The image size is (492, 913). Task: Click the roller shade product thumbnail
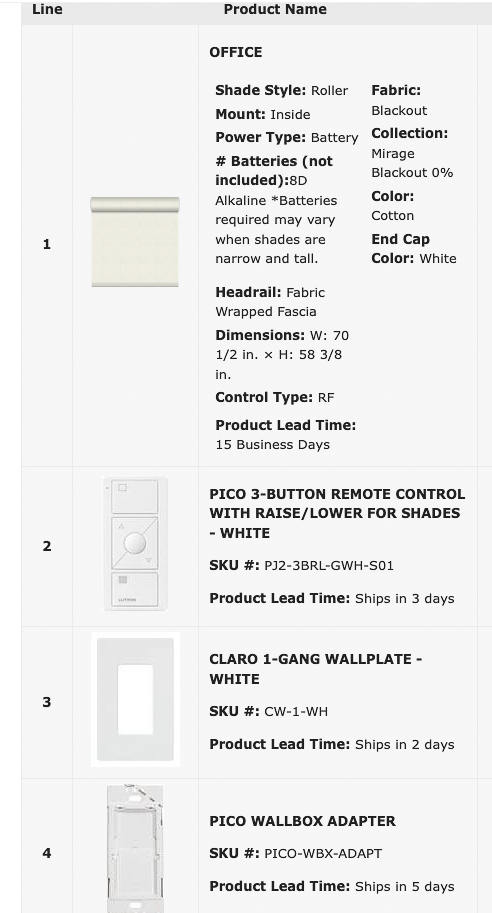pos(135,242)
